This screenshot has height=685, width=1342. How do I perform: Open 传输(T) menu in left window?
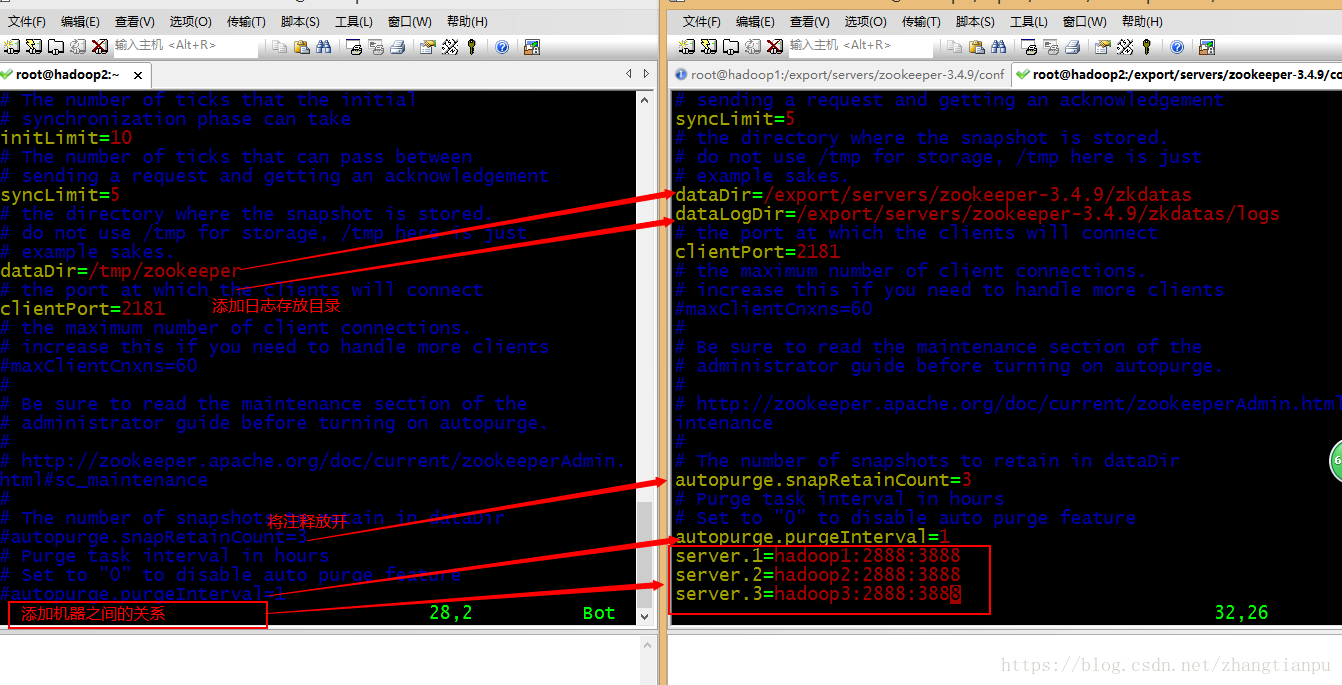point(246,21)
